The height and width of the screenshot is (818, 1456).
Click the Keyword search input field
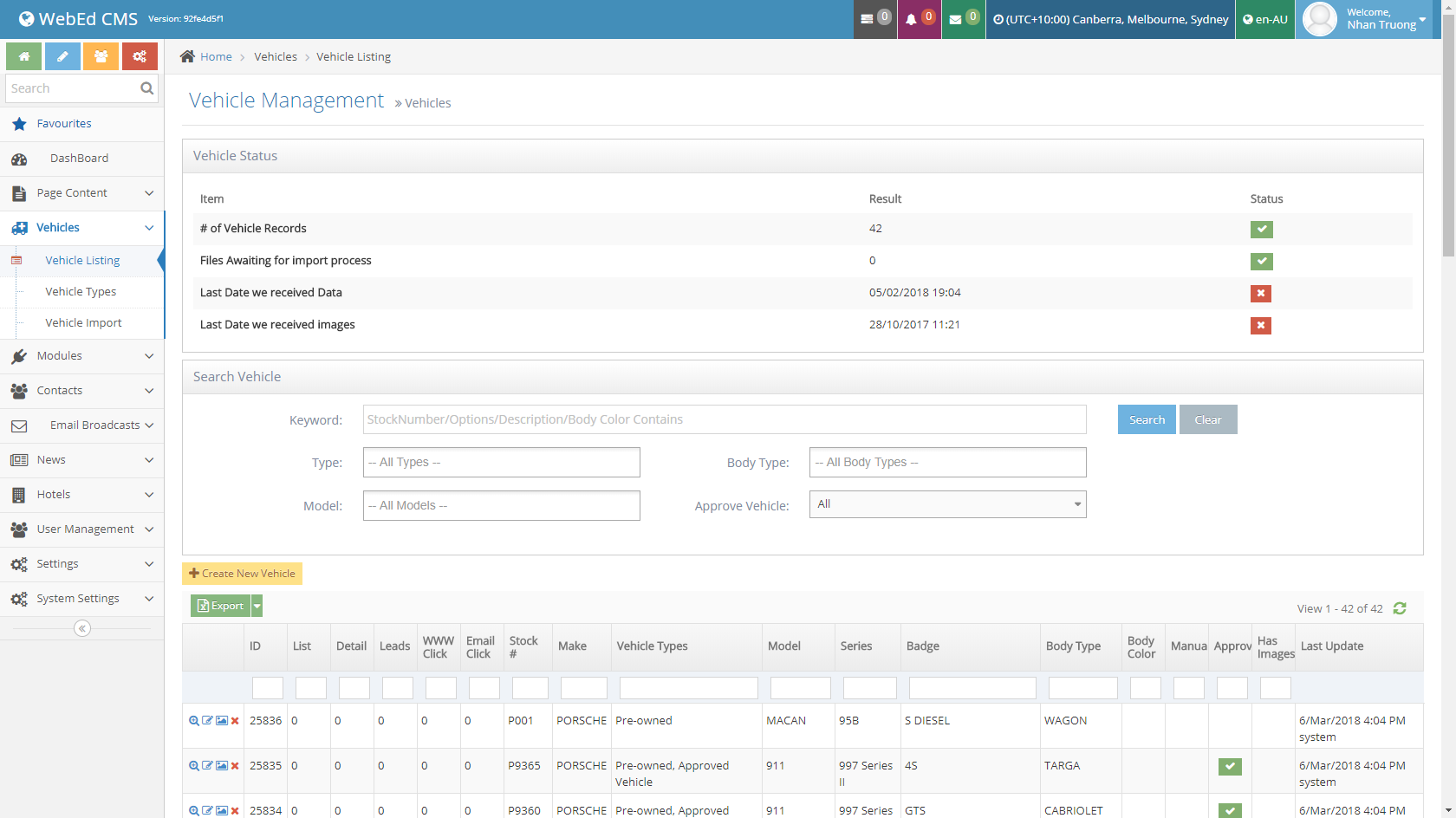tap(725, 419)
